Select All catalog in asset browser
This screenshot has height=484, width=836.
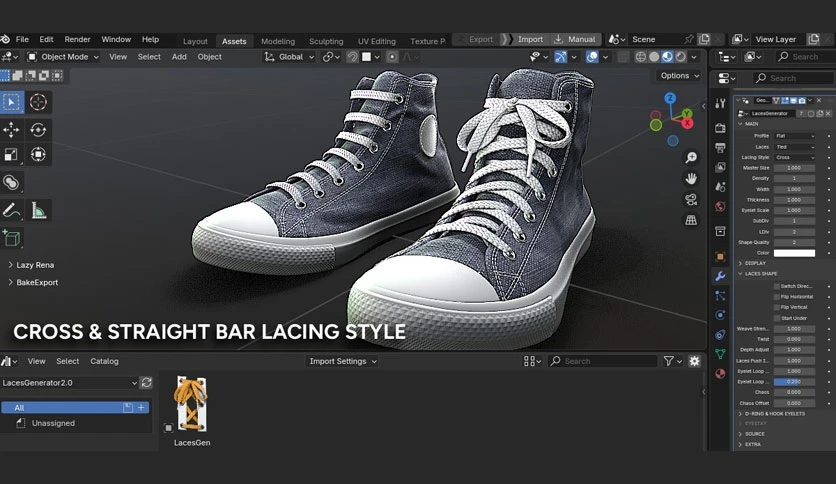(x=75, y=408)
